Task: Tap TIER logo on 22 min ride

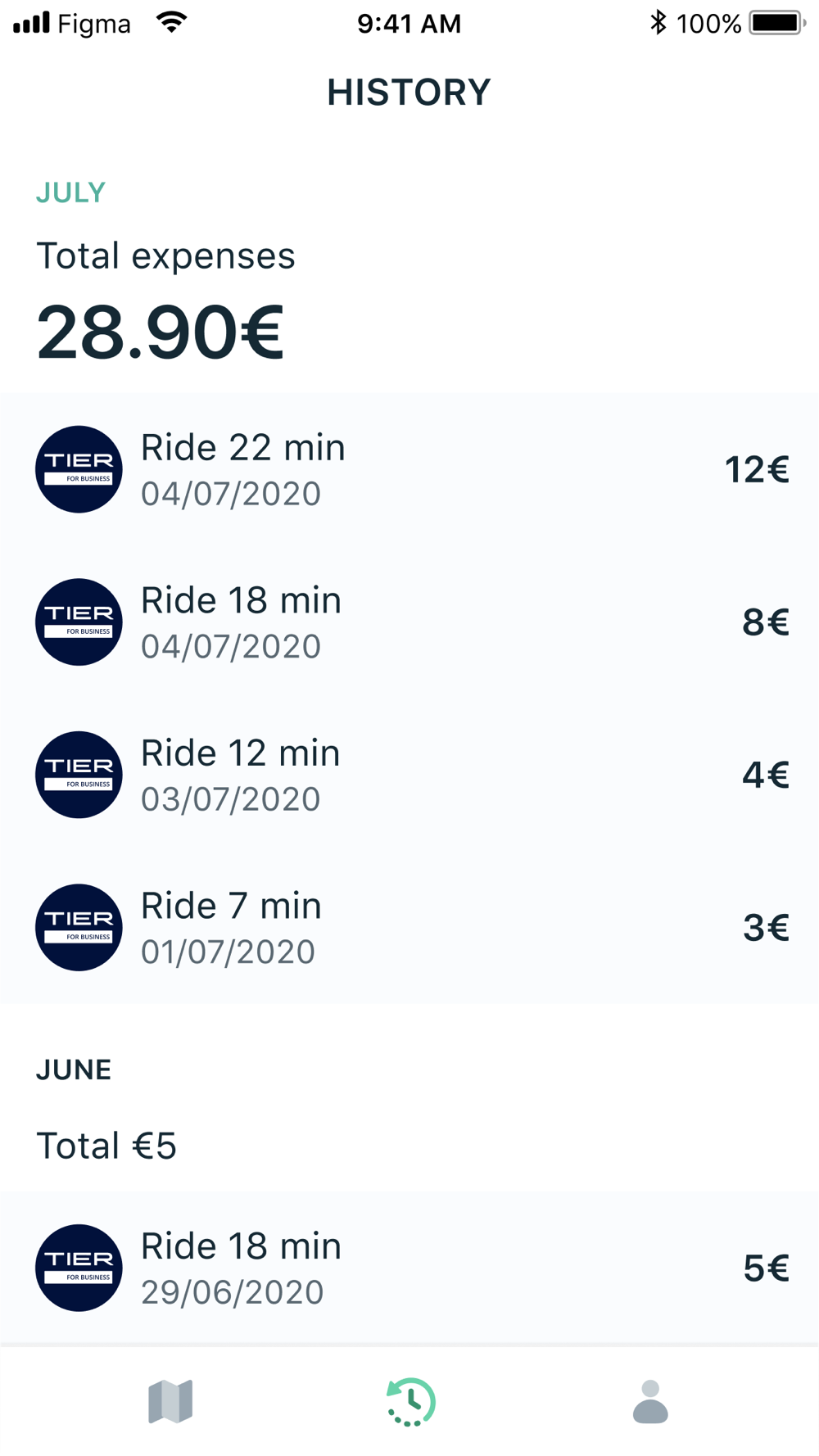Action: (x=79, y=469)
